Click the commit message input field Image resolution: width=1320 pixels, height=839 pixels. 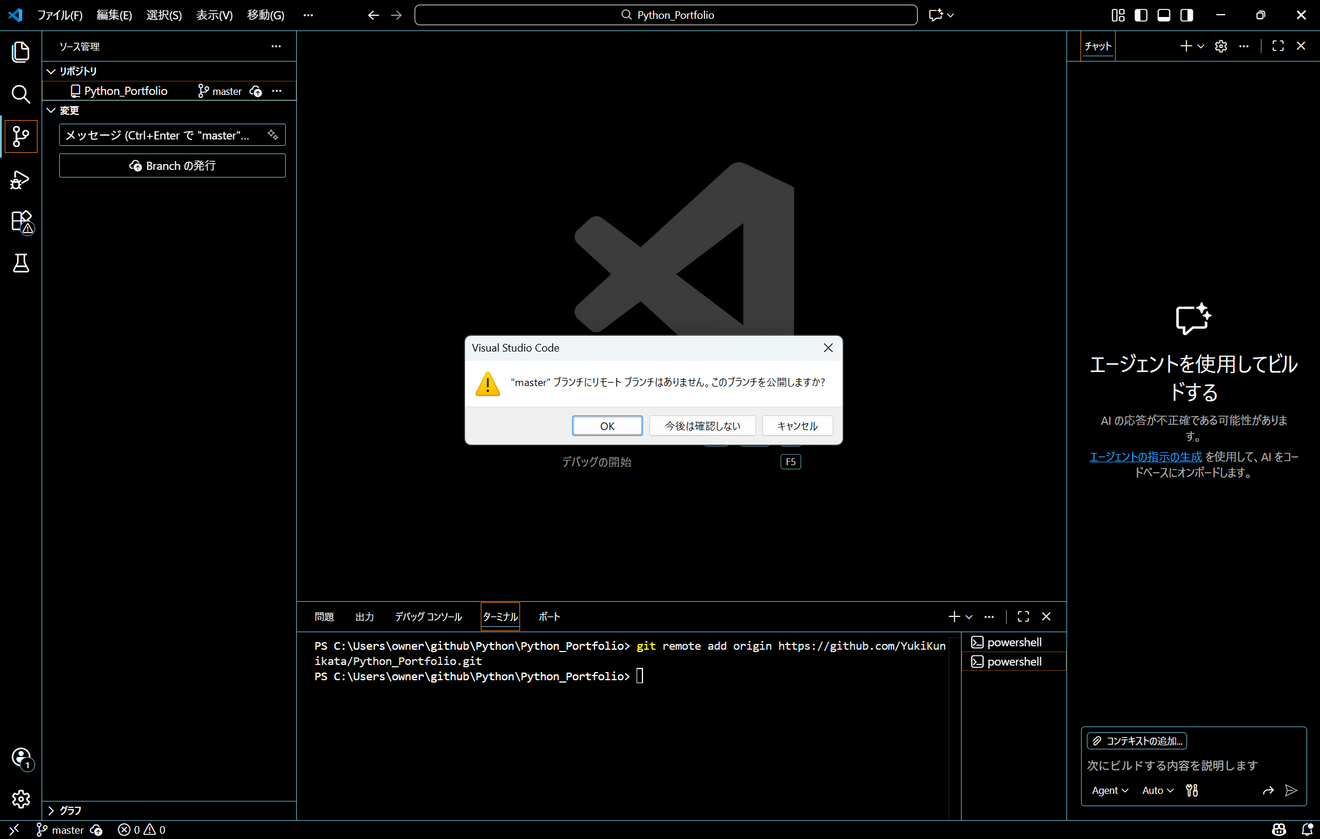coord(172,135)
